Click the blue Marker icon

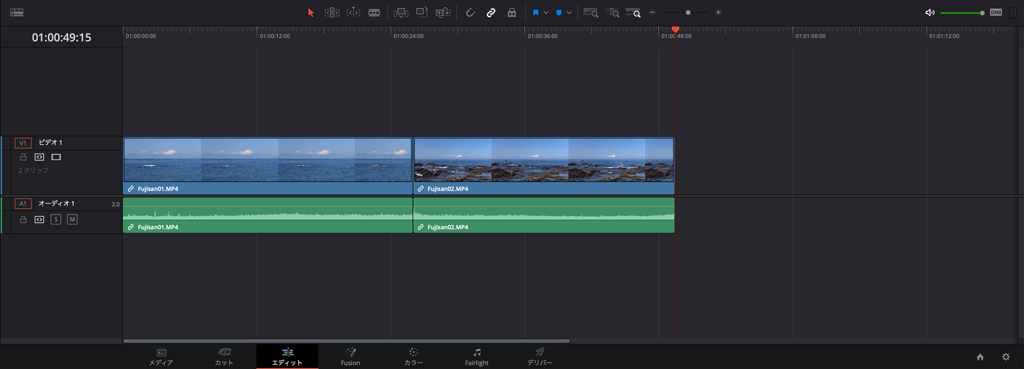(x=559, y=12)
